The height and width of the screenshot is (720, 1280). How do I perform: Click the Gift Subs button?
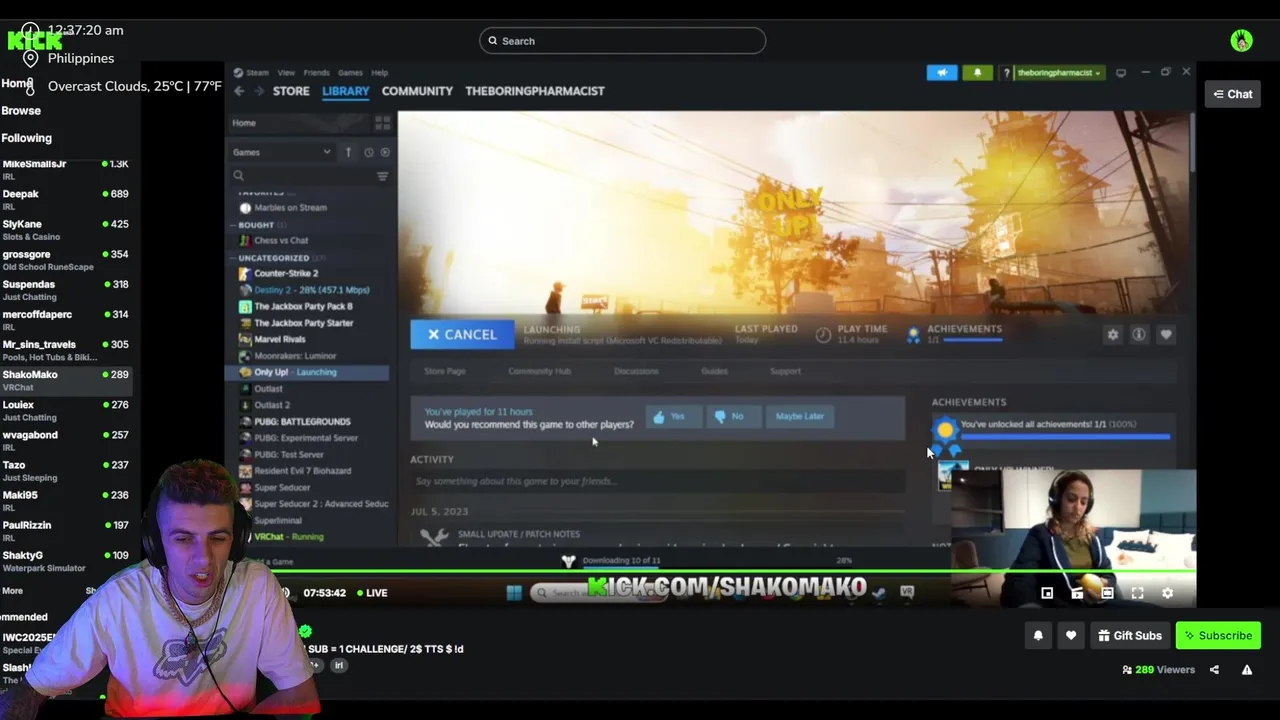point(1130,636)
